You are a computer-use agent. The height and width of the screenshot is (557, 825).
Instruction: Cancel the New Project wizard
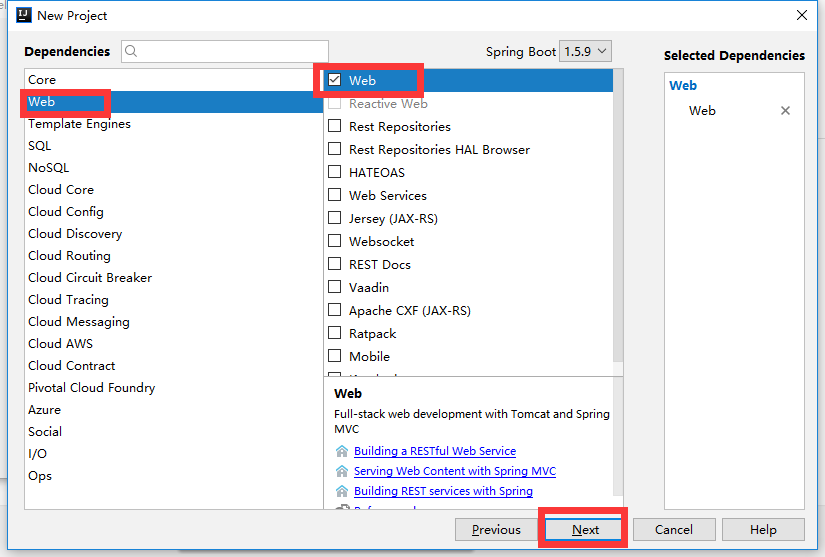pos(673,530)
